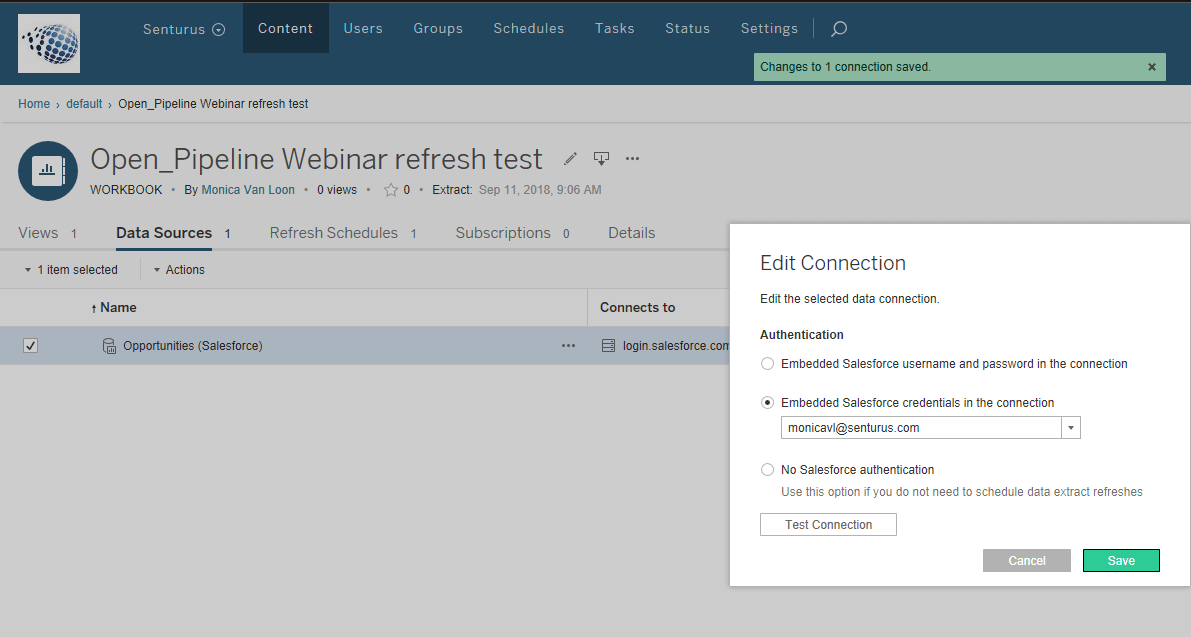Expand the Actions dropdown above the table
This screenshot has width=1191, height=637.
[178, 269]
